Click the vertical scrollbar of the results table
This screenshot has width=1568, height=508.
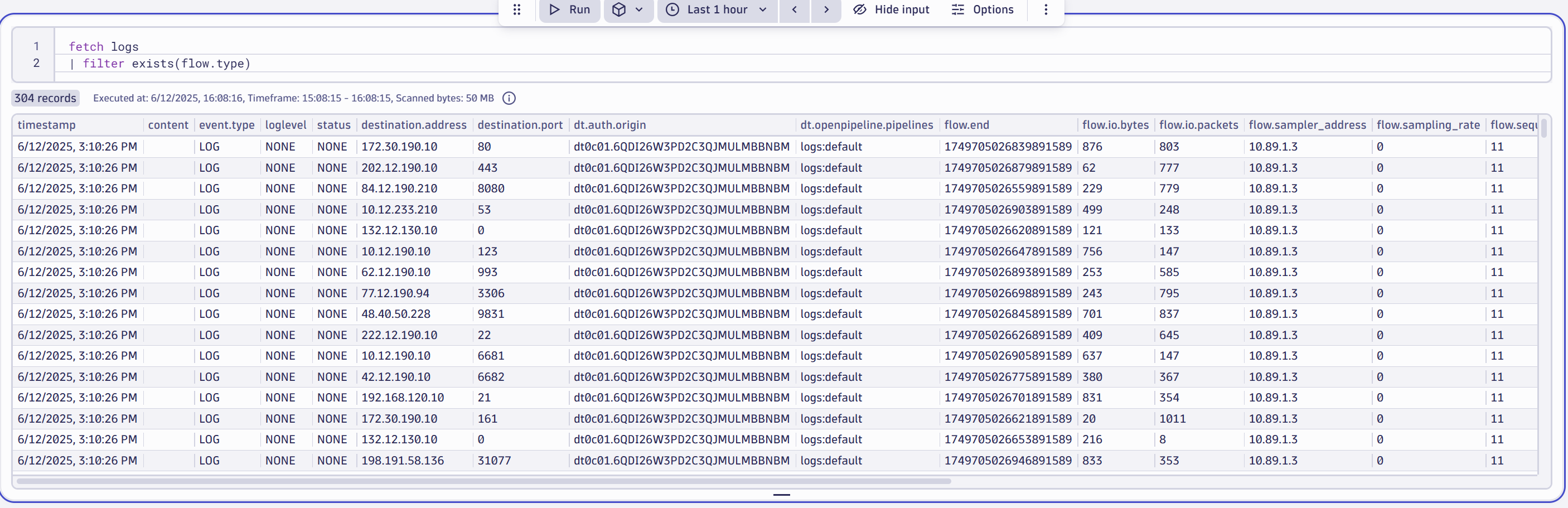coord(1544,129)
